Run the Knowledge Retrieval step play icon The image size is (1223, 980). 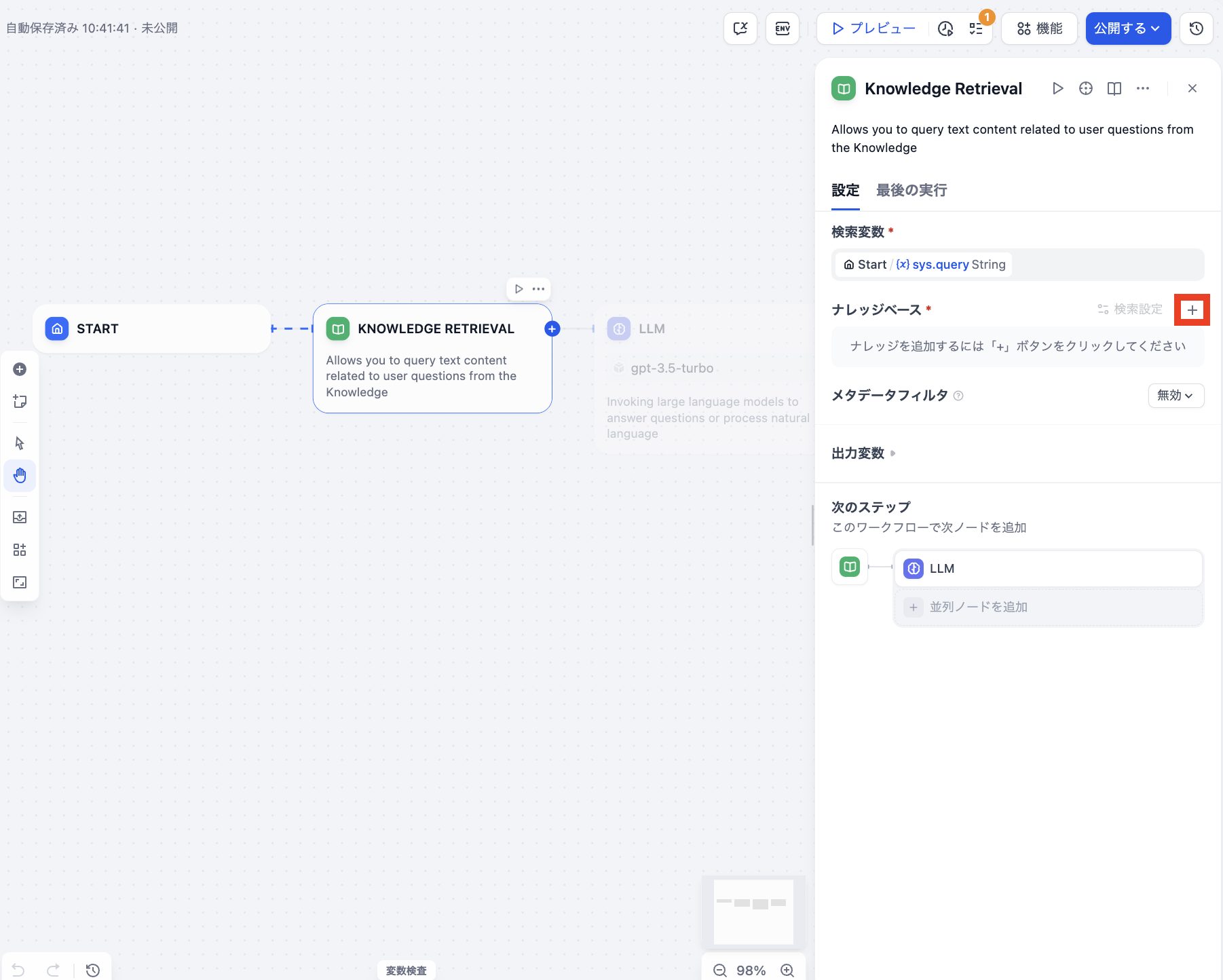click(x=1057, y=88)
